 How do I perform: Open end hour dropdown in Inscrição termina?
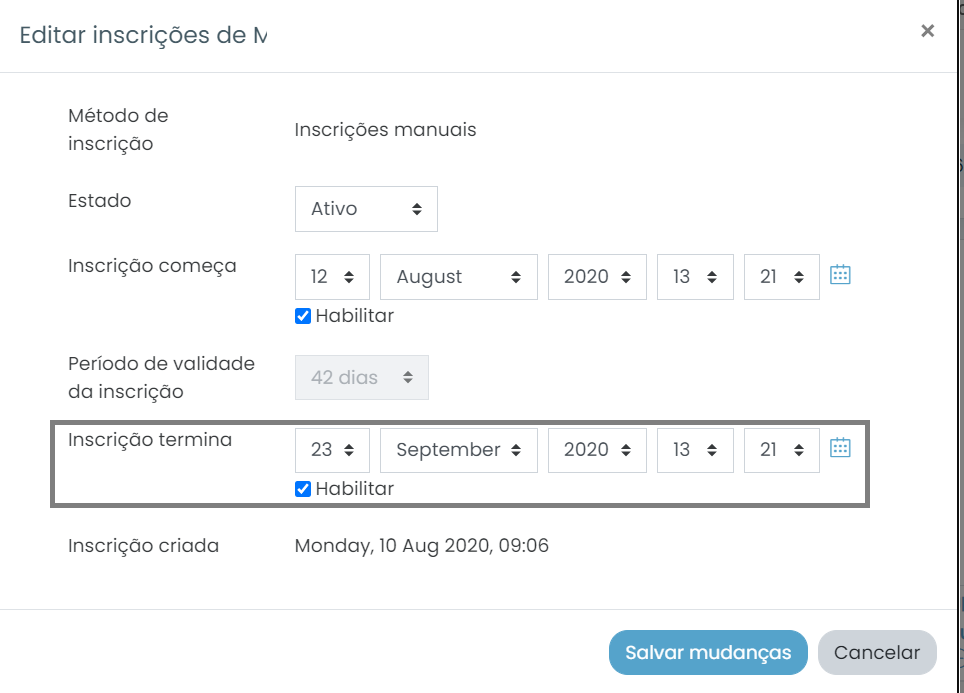click(695, 450)
